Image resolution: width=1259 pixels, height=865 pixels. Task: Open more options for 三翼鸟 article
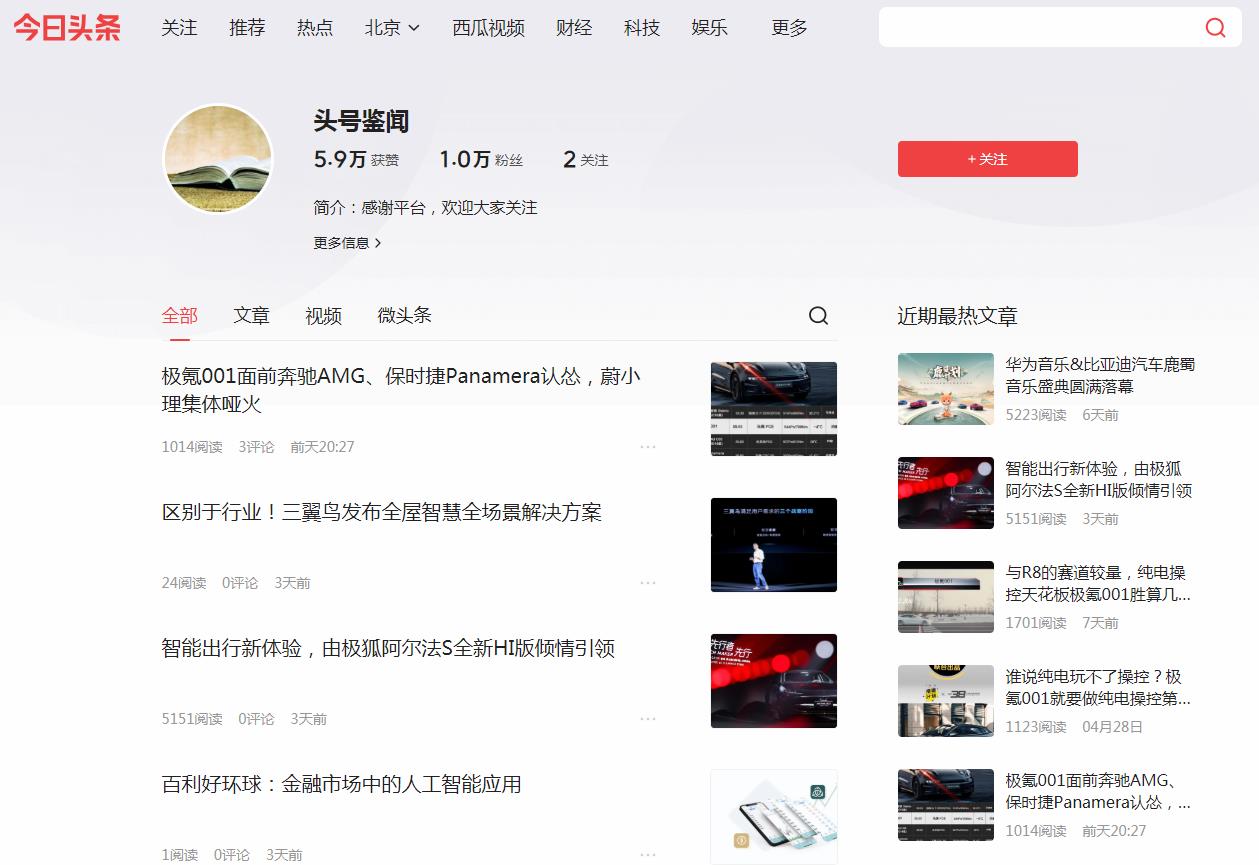(x=648, y=583)
